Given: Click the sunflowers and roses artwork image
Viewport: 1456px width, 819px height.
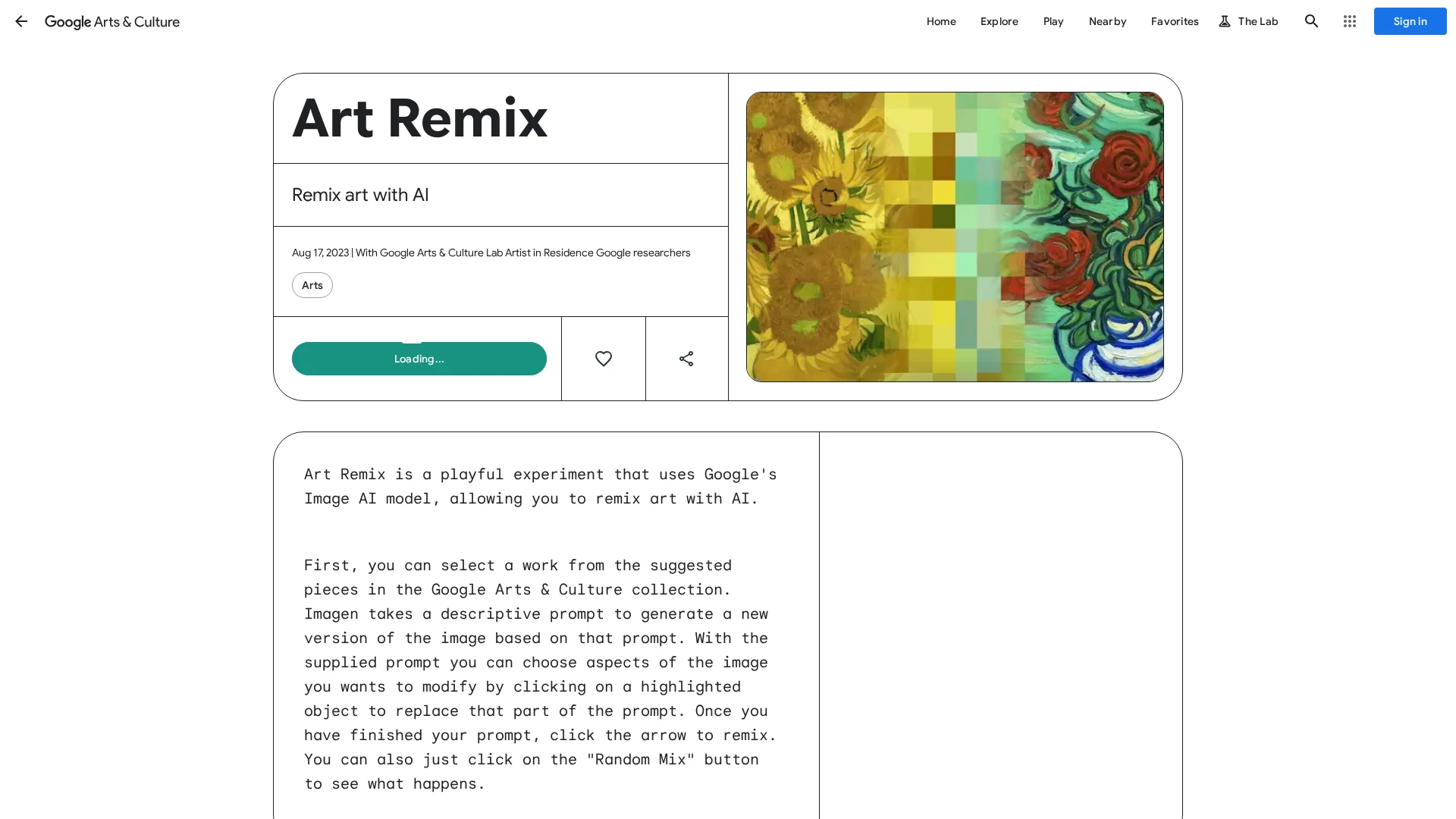Looking at the screenshot, I should coord(954,237).
